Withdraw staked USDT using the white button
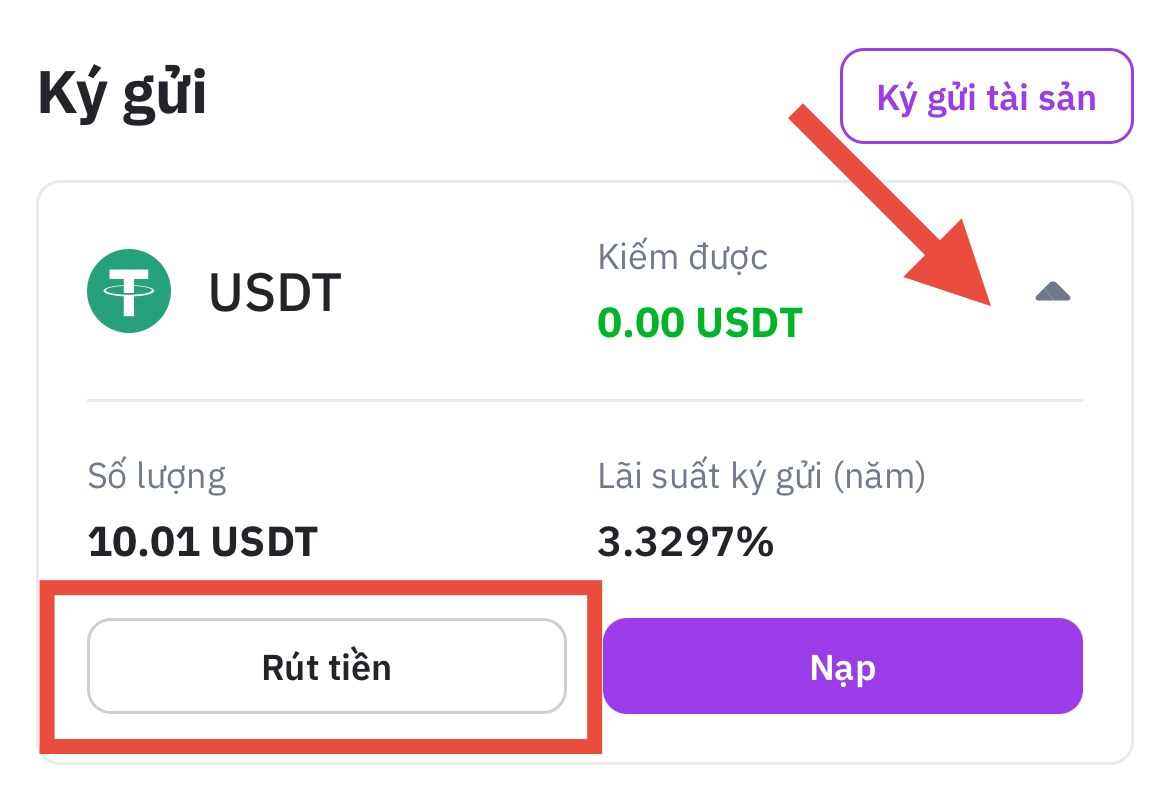 pyautogui.click(x=327, y=666)
